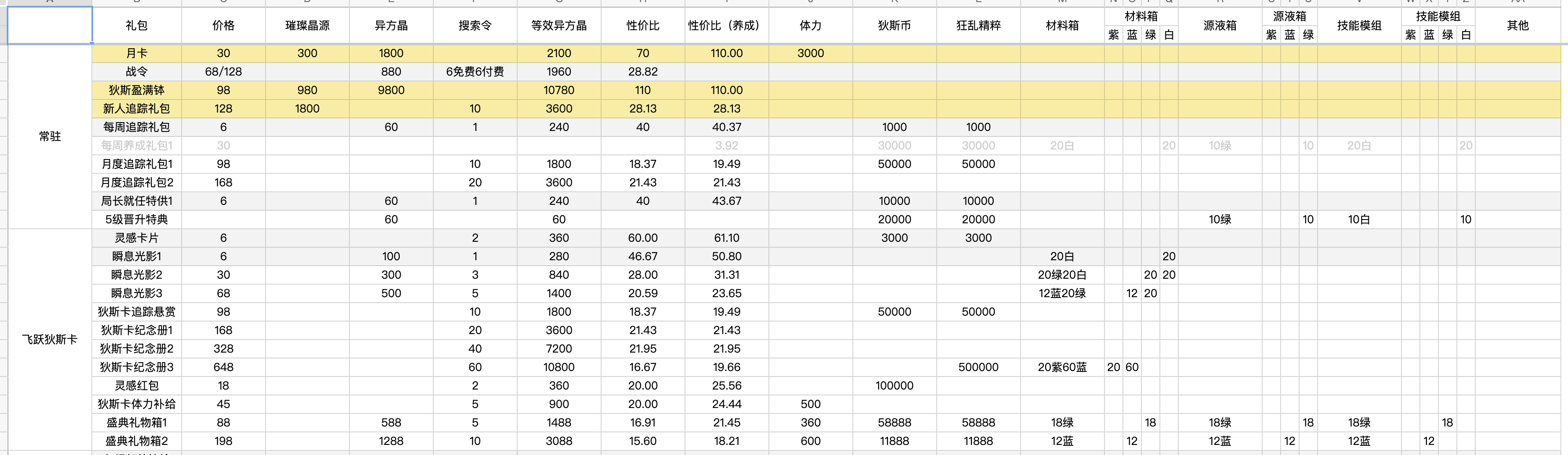Click the 其他 header cell
The image size is (1568, 455).
point(1518,26)
